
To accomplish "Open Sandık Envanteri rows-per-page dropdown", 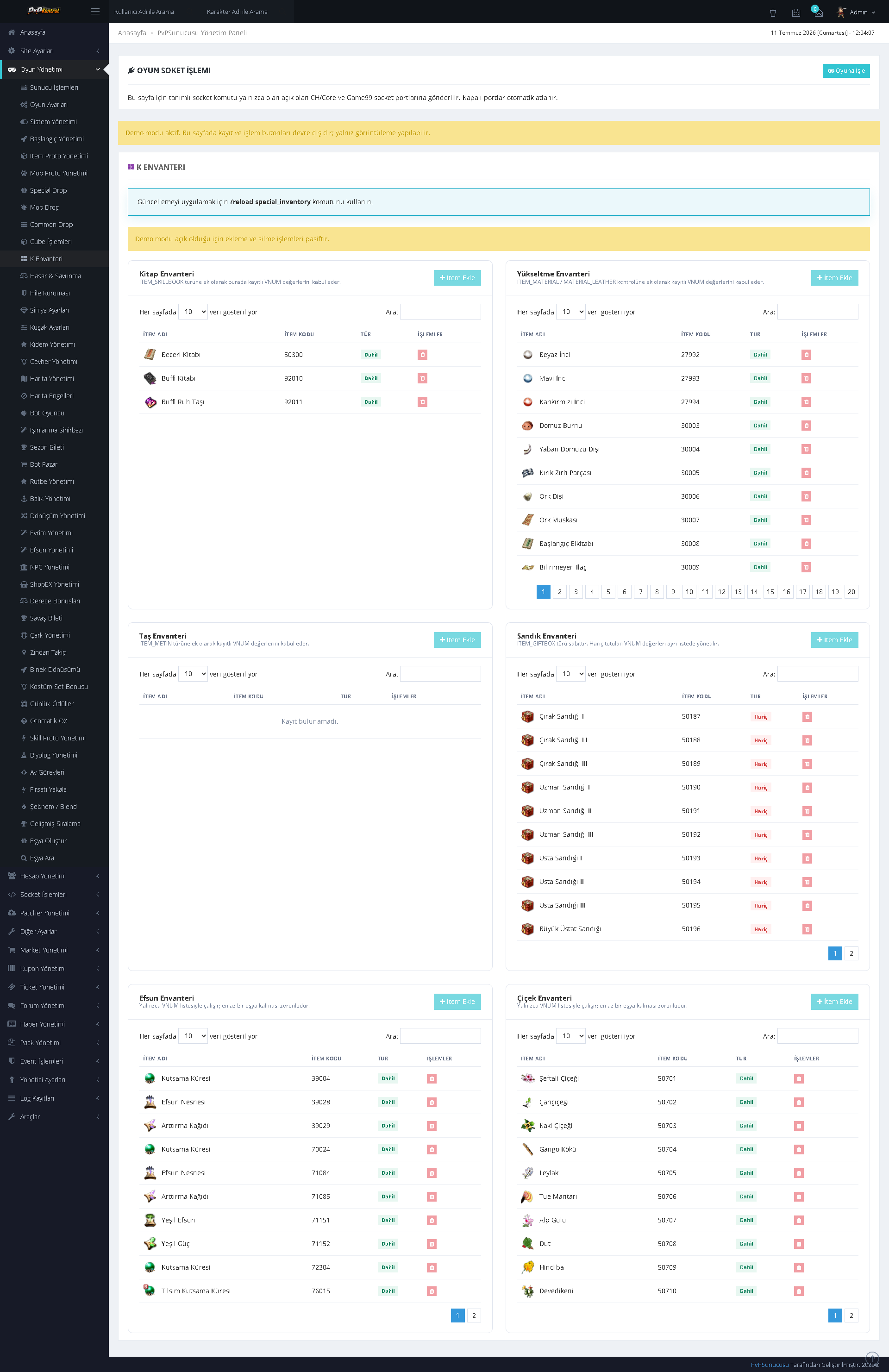I will 570,674.
